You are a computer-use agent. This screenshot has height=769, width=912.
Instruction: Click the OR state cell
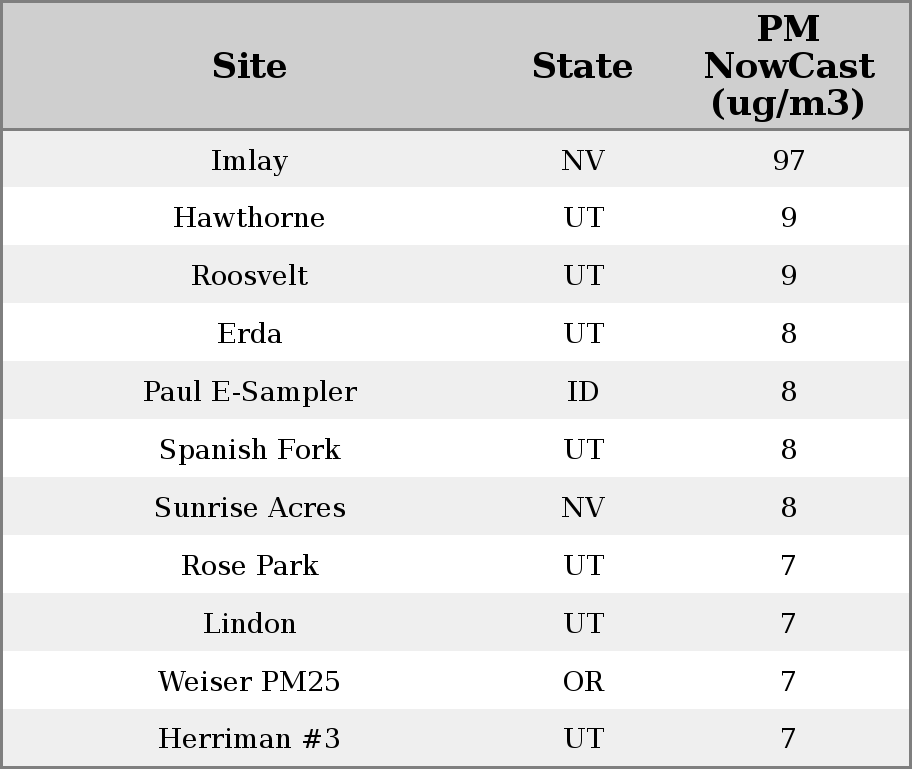(x=582, y=682)
